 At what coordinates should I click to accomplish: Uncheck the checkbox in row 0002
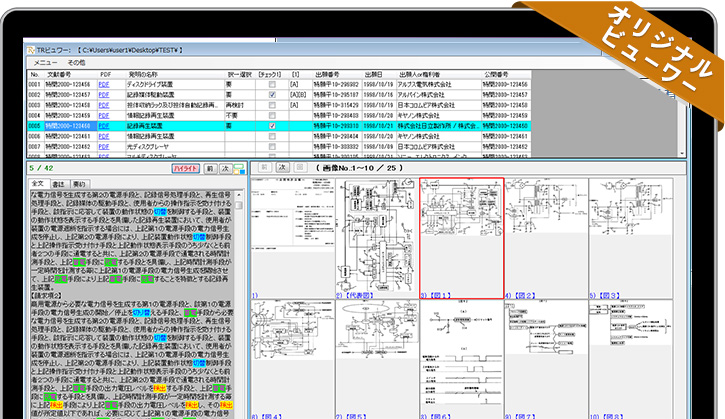click(x=272, y=94)
